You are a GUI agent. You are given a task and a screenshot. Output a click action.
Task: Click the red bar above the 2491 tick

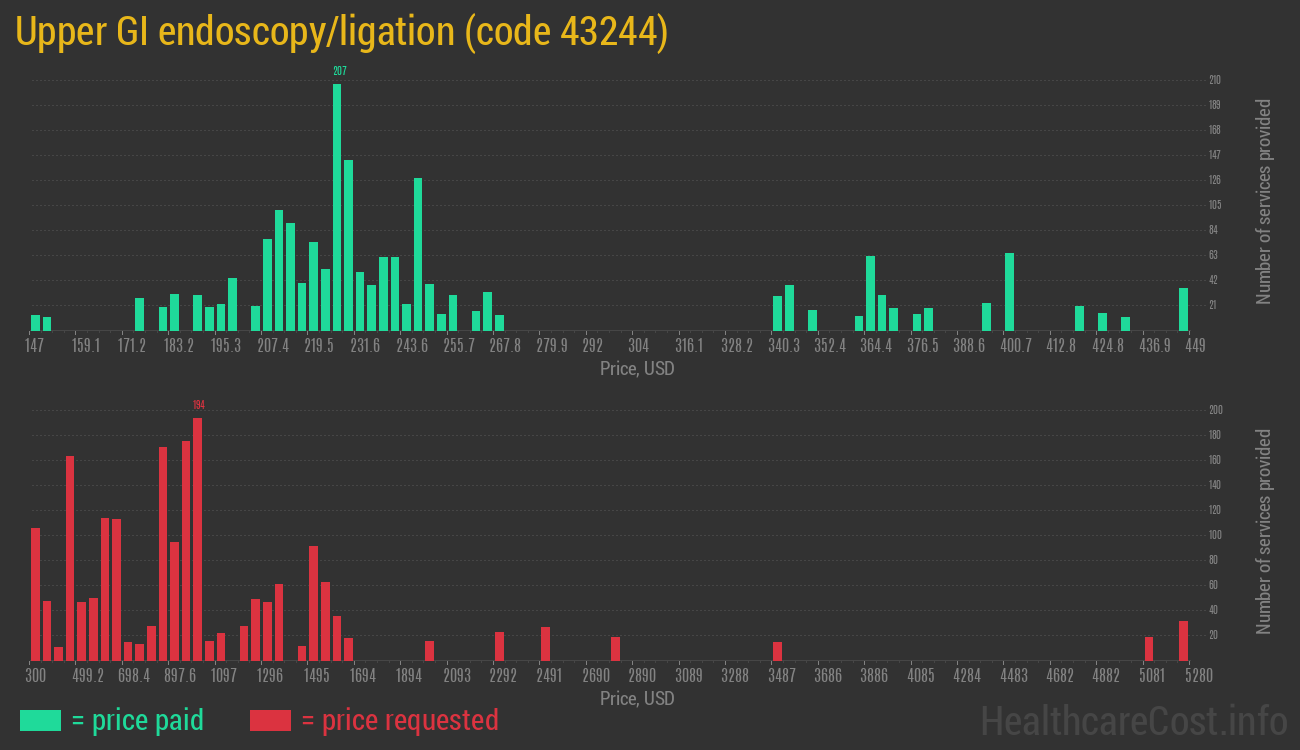(545, 644)
